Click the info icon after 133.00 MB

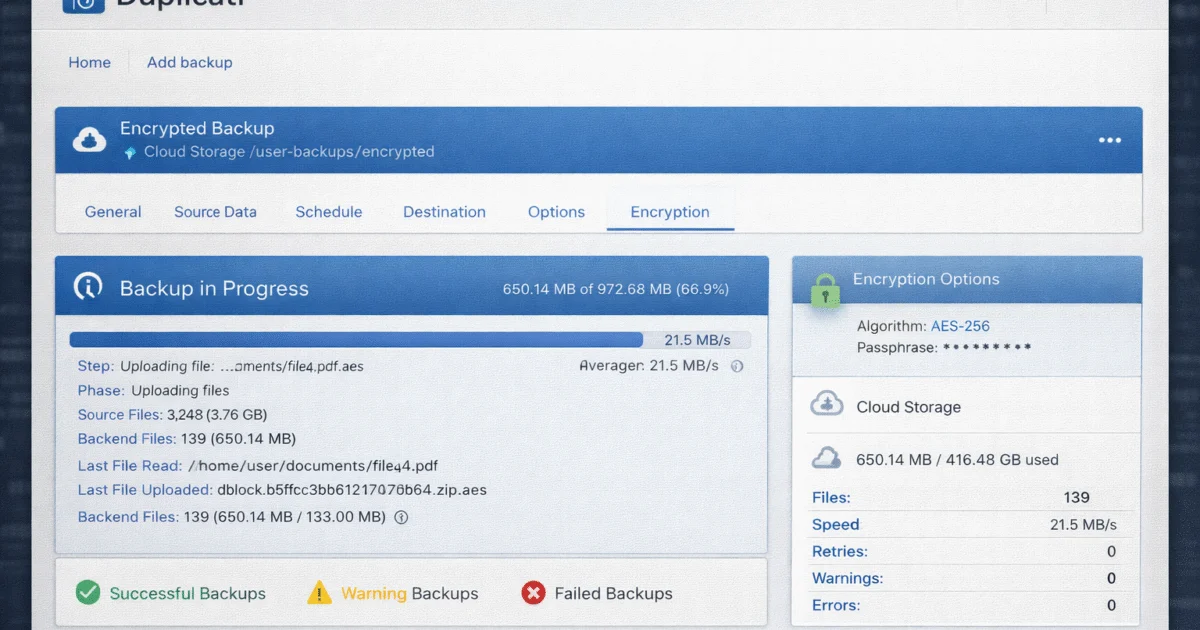402,518
